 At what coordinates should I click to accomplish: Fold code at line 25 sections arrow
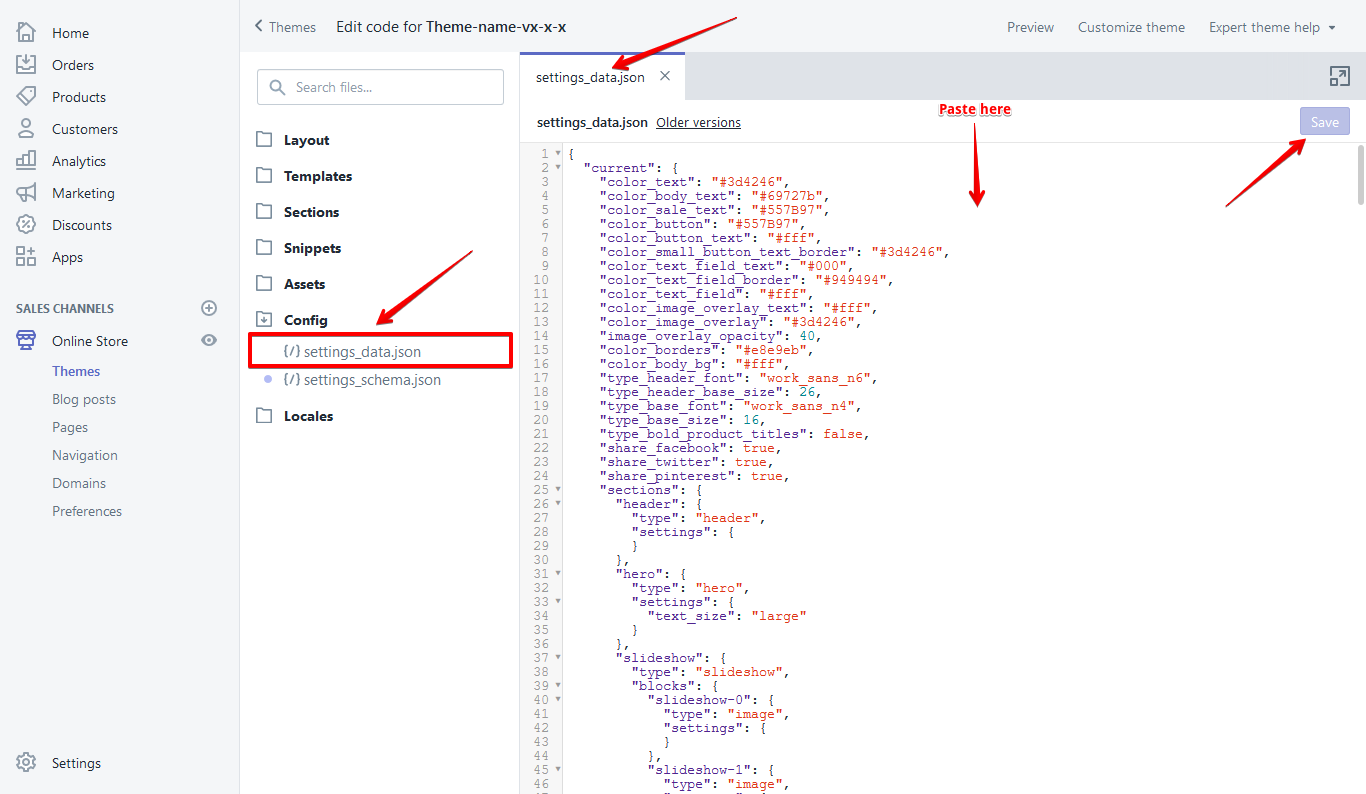[x=558, y=490]
